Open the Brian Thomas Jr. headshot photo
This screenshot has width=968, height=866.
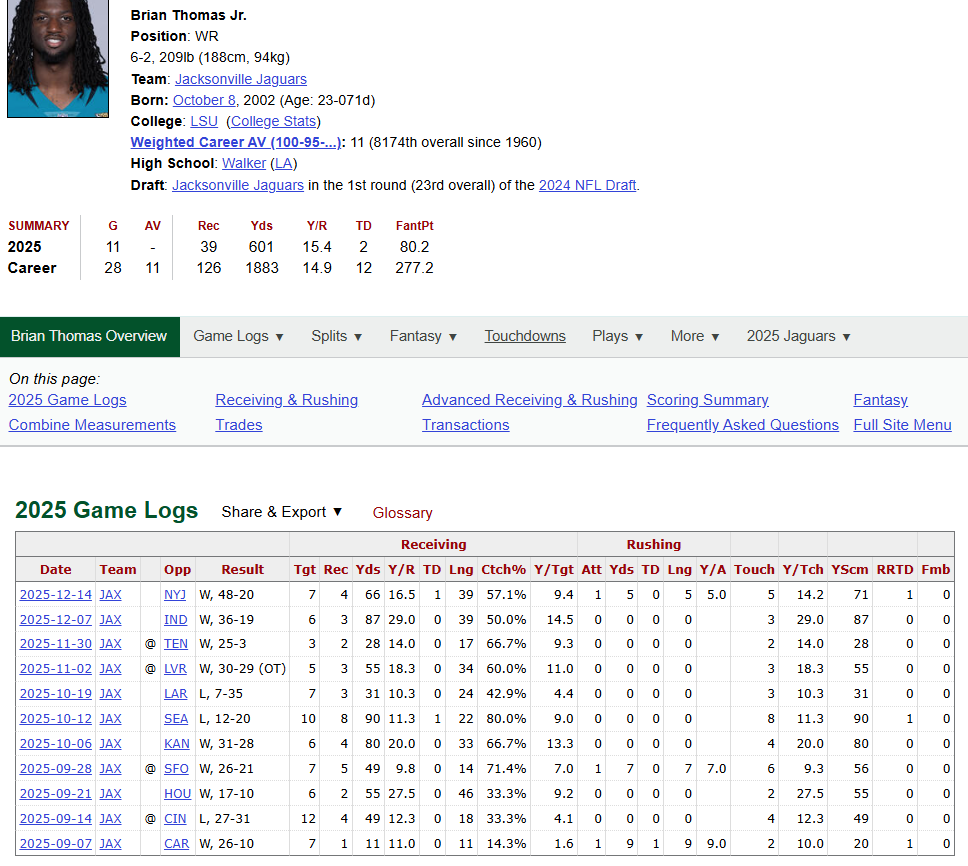[57, 58]
